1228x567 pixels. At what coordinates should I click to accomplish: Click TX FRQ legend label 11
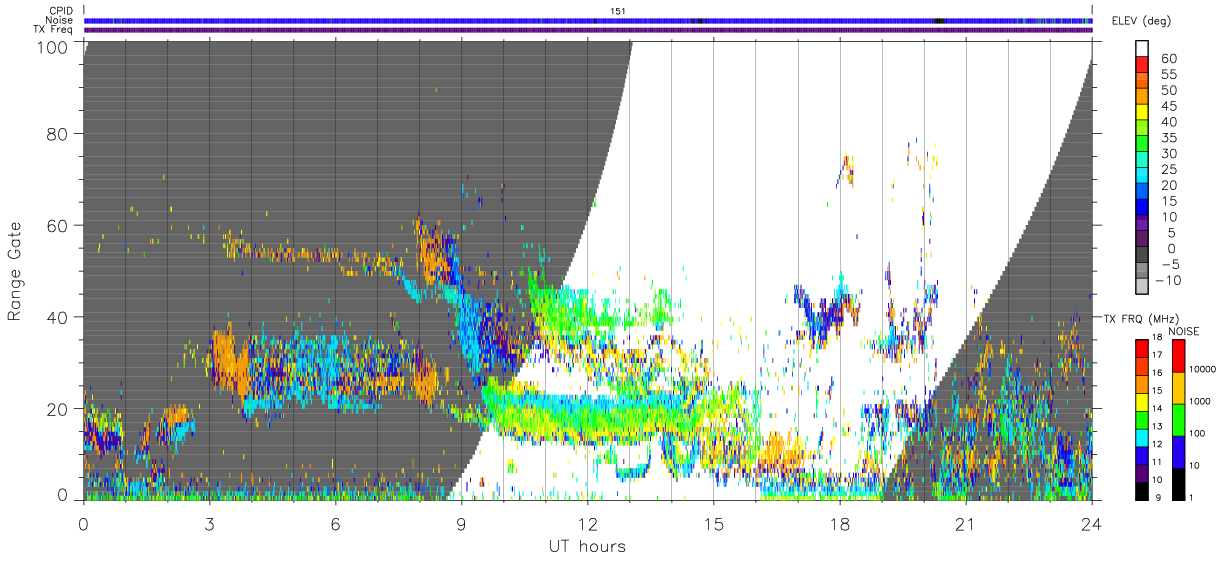tap(1157, 462)
